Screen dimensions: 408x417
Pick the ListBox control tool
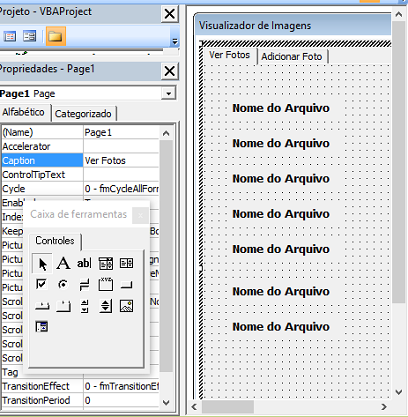(x=127, y=263)
